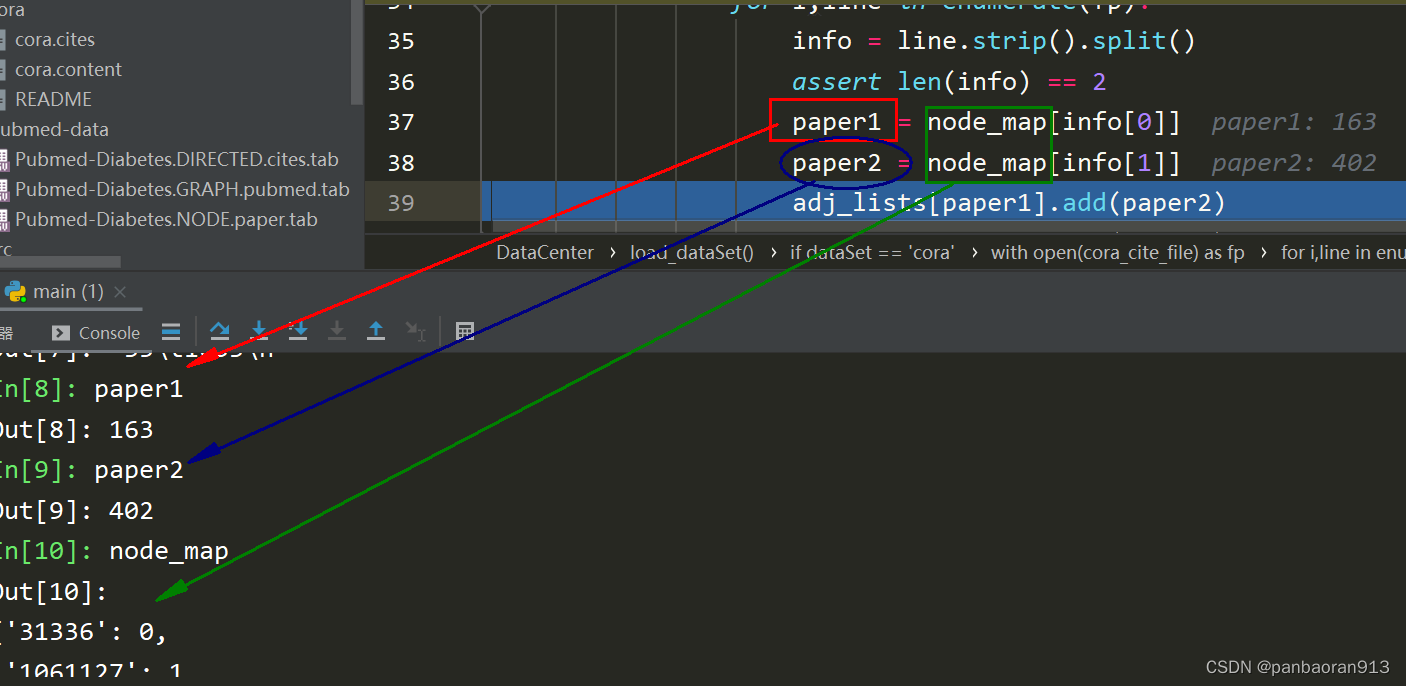Image resolution: width=1406 pixels, height=686 pixels.
Task: Click line number 36 in the gutter
Action: coord(400,82)
